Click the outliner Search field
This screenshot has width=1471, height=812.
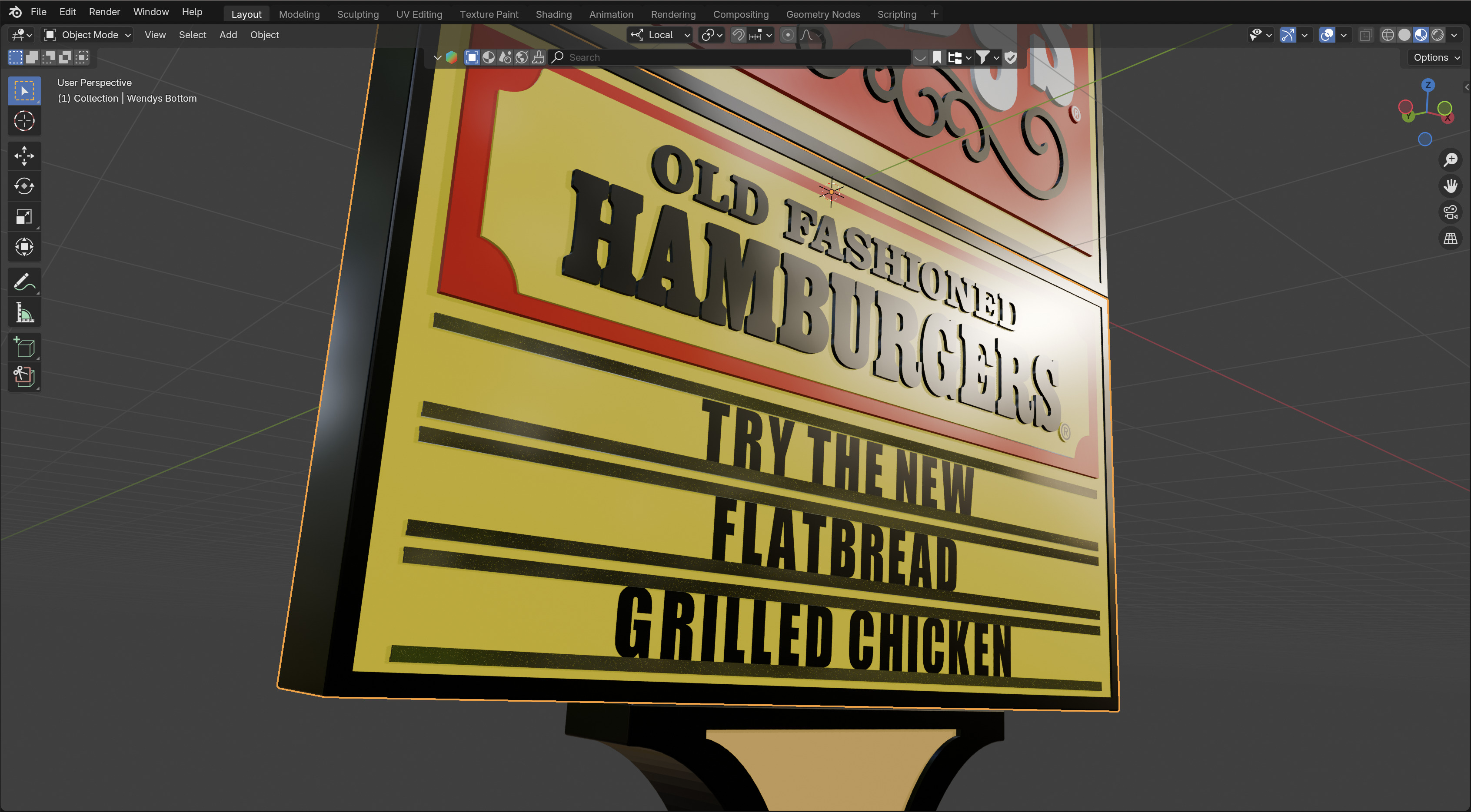click(x=730, y=57)
